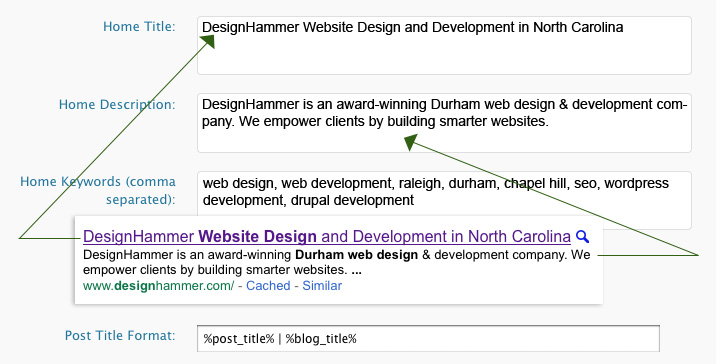The width and height of the screenshot is (716, 364).
Task: Focus the Home Keywords text area
Action: (444, 194)
